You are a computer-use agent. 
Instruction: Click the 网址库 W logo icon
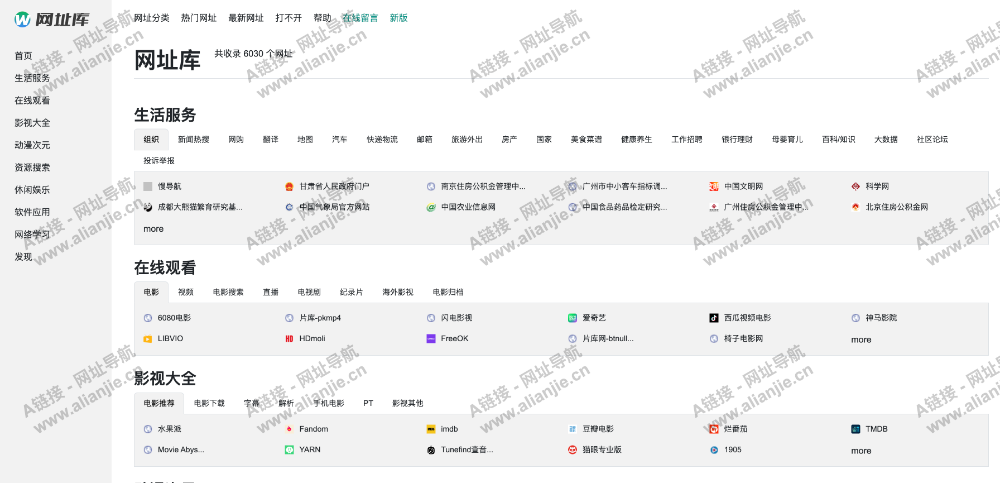point(22,19)
